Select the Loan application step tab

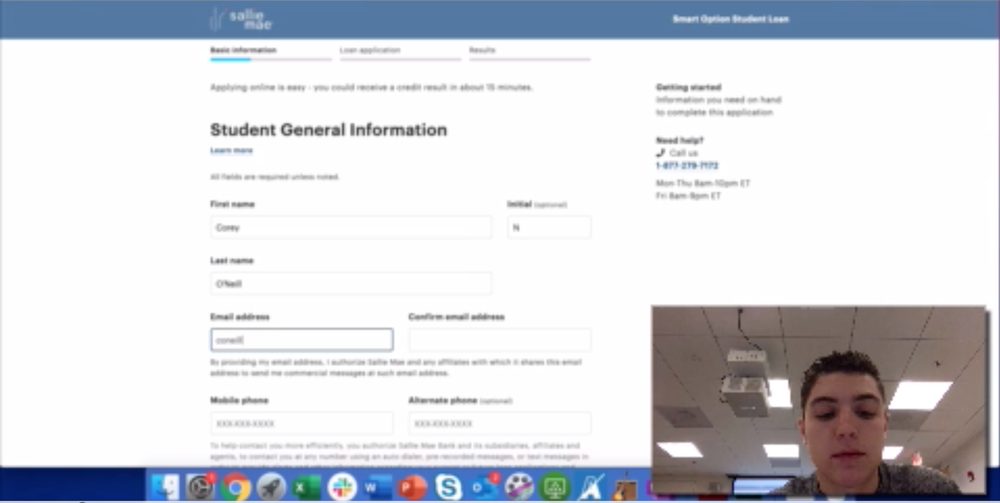[370, 50]
